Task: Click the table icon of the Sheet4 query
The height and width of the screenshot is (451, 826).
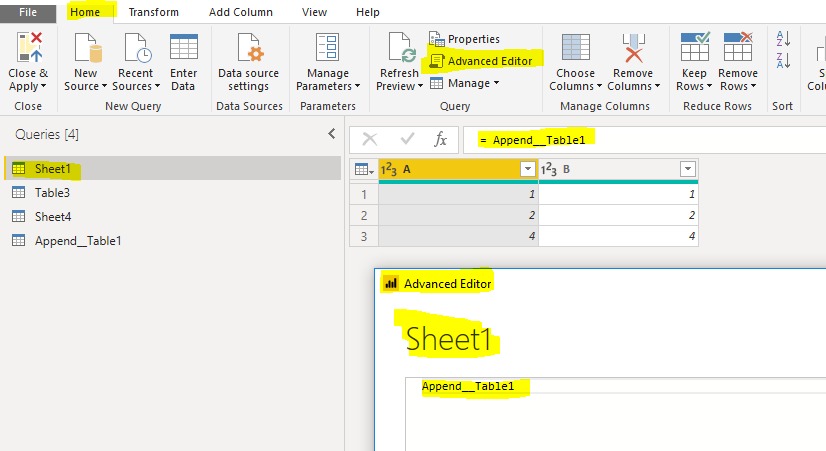Action: [18, 217]
